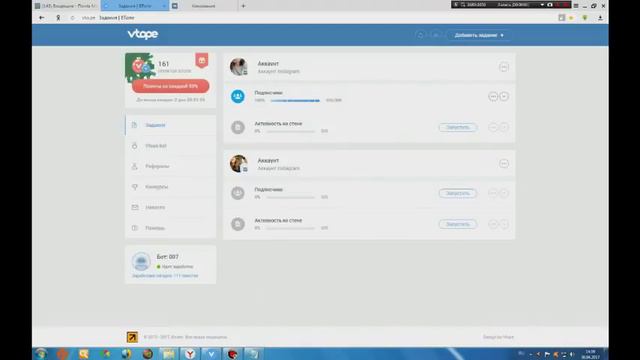Click the Yandex Я icon in address bar
Screen dimensions: 640x360
[x=58, y=18]
